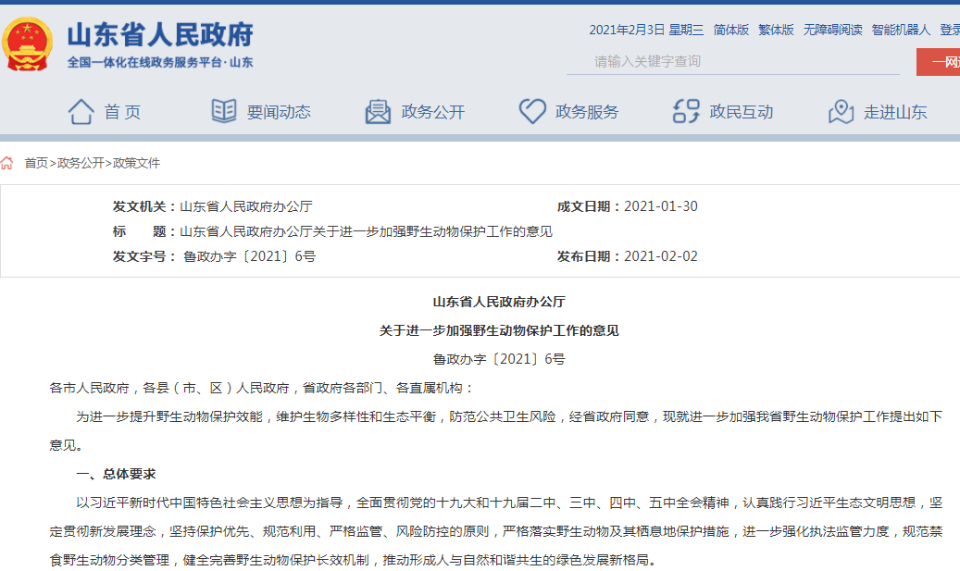Go to 政务服务 navigation item
This screenshot has width=960, height=571.
pyautogui.click(x=587, y=112)
